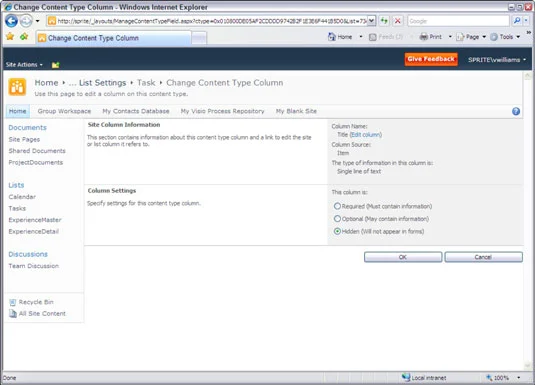The width and height of the screenshot is (535, 385).
Task: Click the Home toolbar icon
Action: tap(332, 37)
